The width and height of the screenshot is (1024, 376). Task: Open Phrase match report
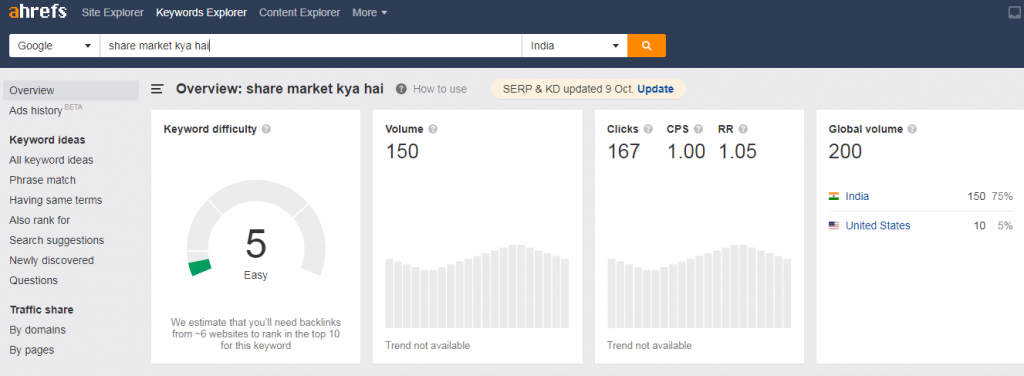(x=42, y=180)
